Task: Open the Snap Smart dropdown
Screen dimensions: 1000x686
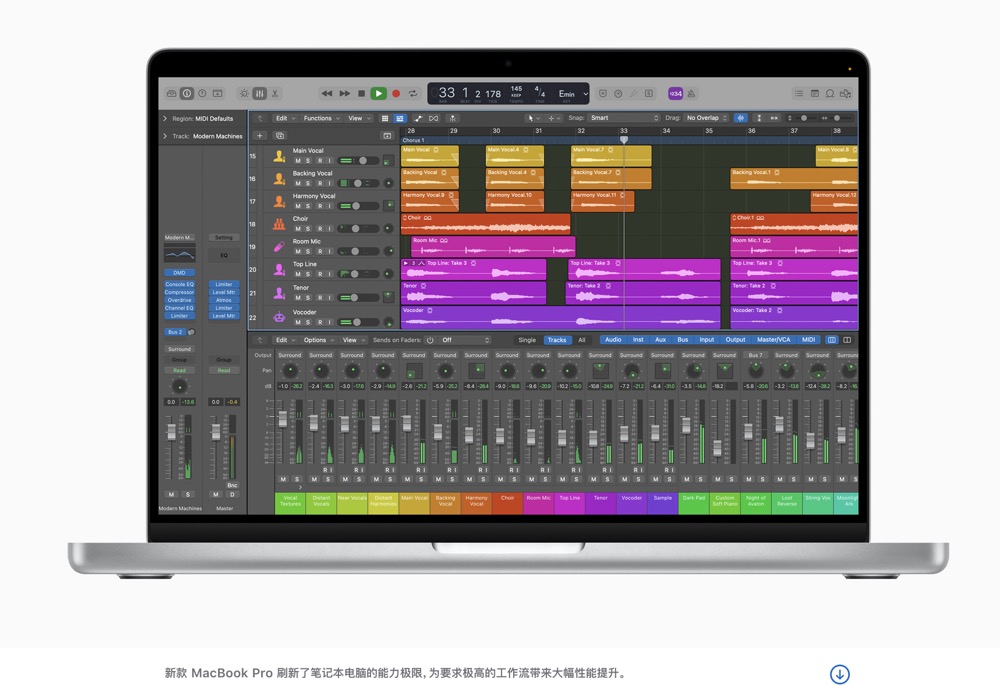Action: point(624,118)
